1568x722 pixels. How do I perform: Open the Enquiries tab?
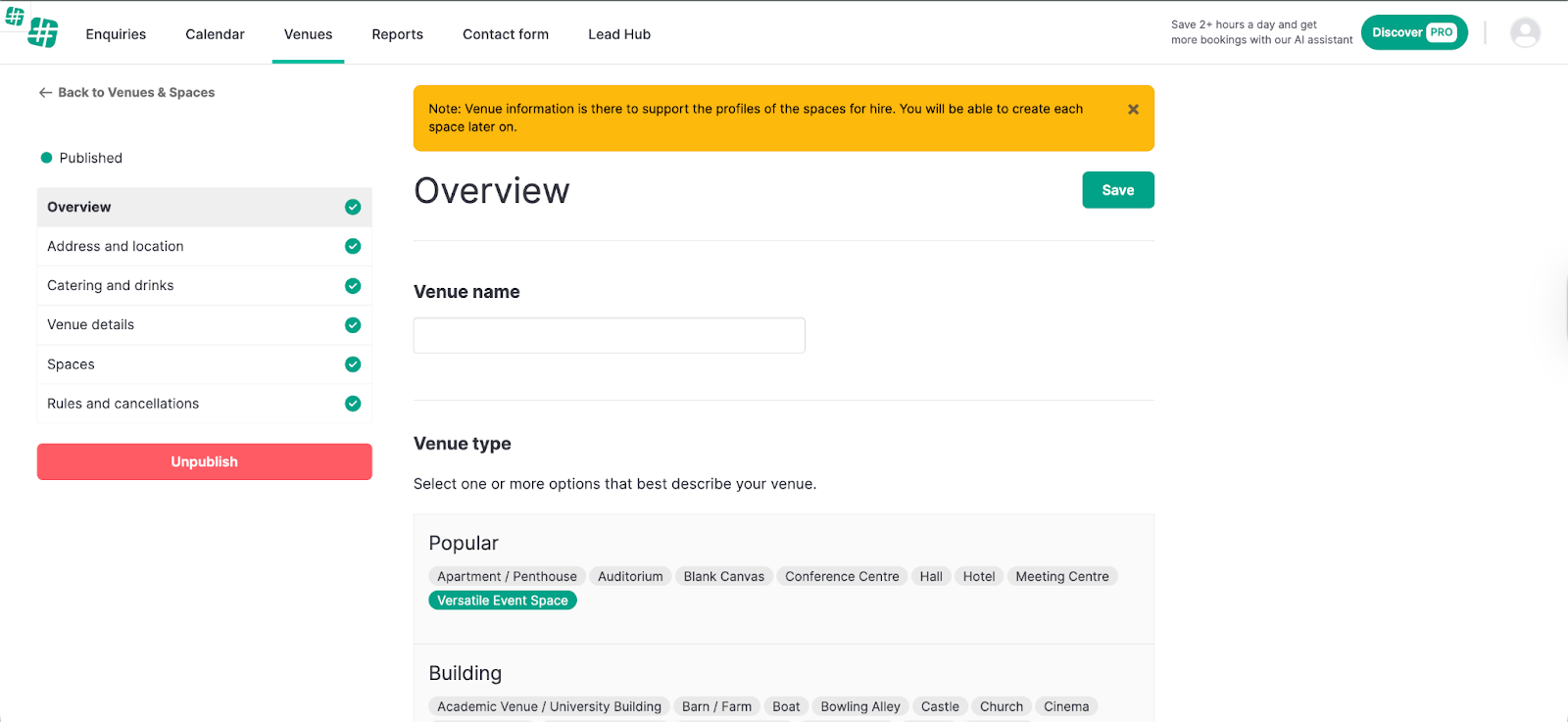[116, 34]
